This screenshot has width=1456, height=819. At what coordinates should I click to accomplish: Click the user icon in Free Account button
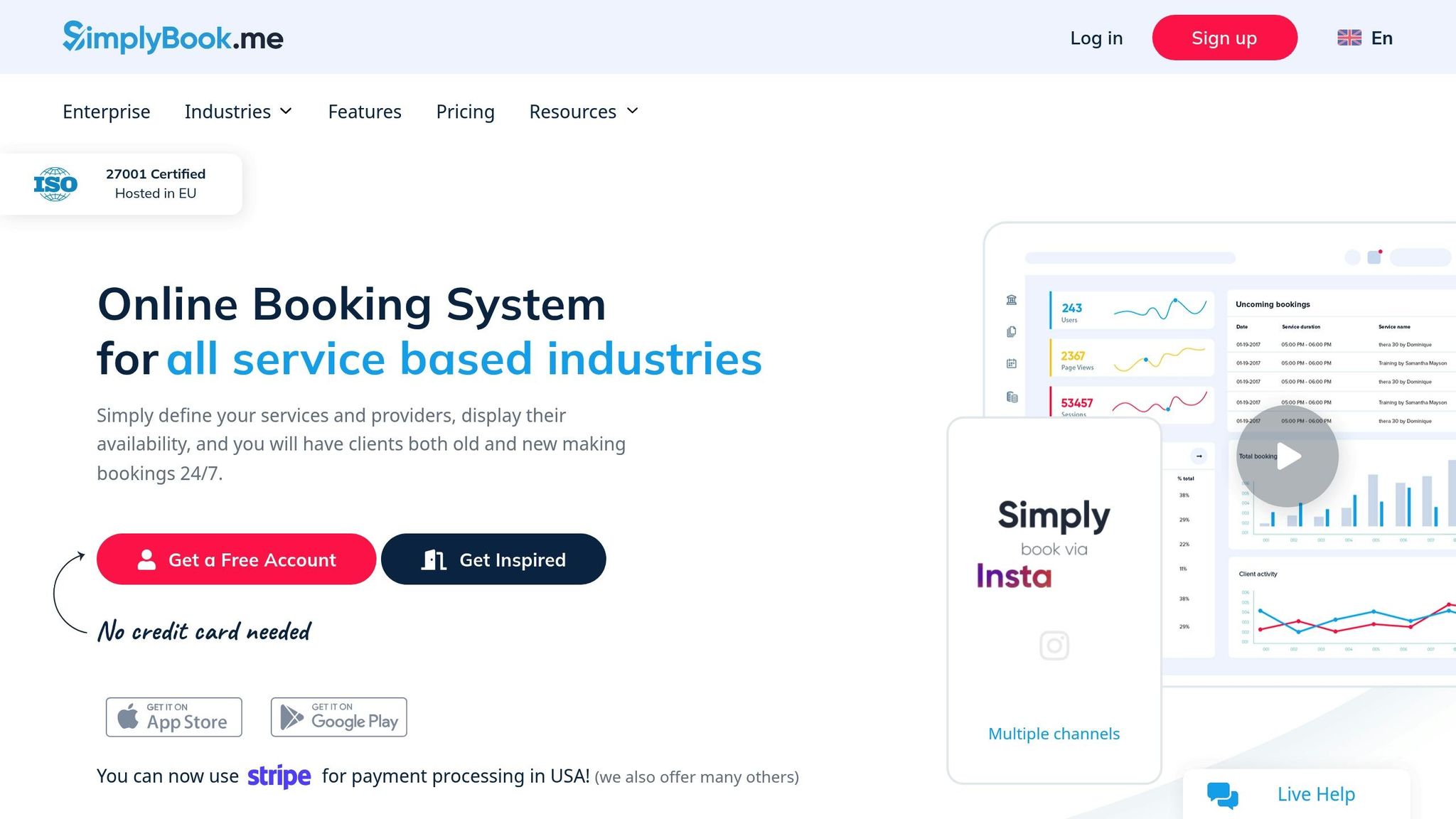pyautogui.click(x=146, y=560)
